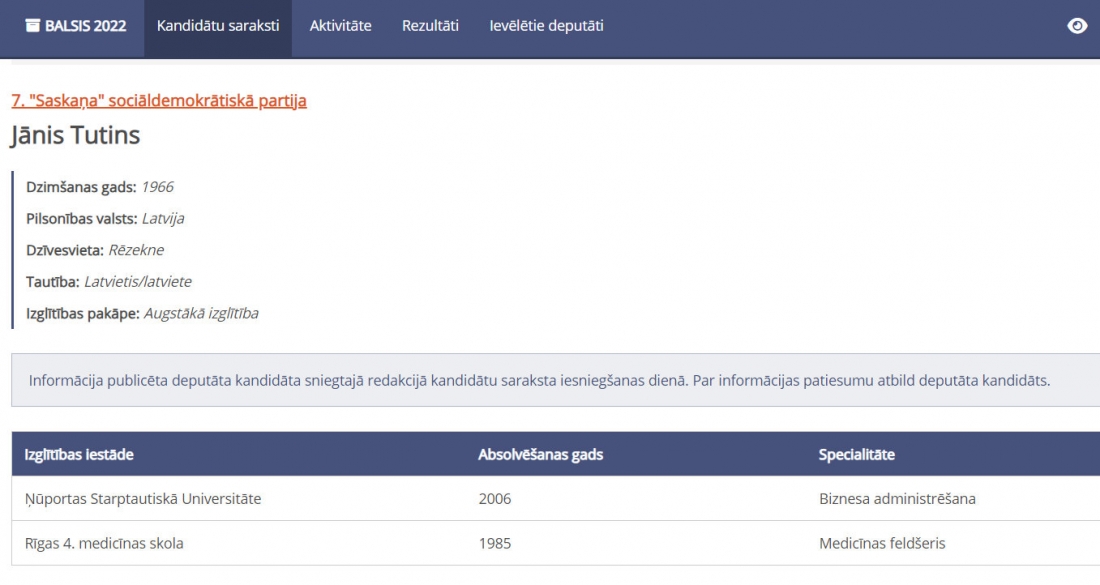
Task: Select the Medicīnas feldšeris specialty cell
Action: coord(882,543)
